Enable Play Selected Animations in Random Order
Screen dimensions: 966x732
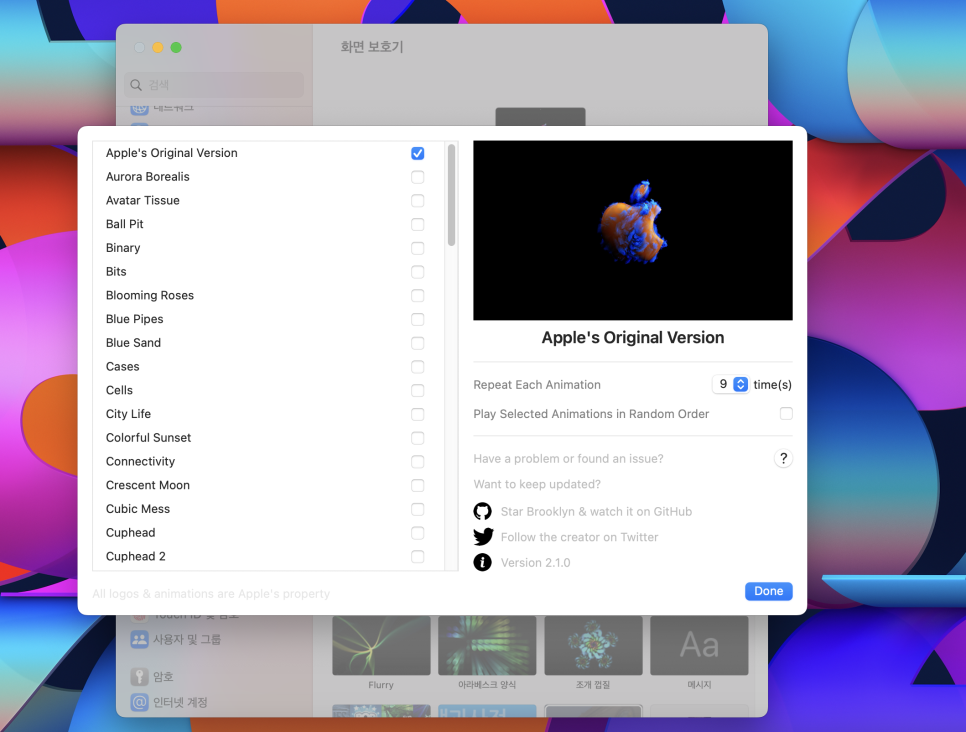click(786, 413)
